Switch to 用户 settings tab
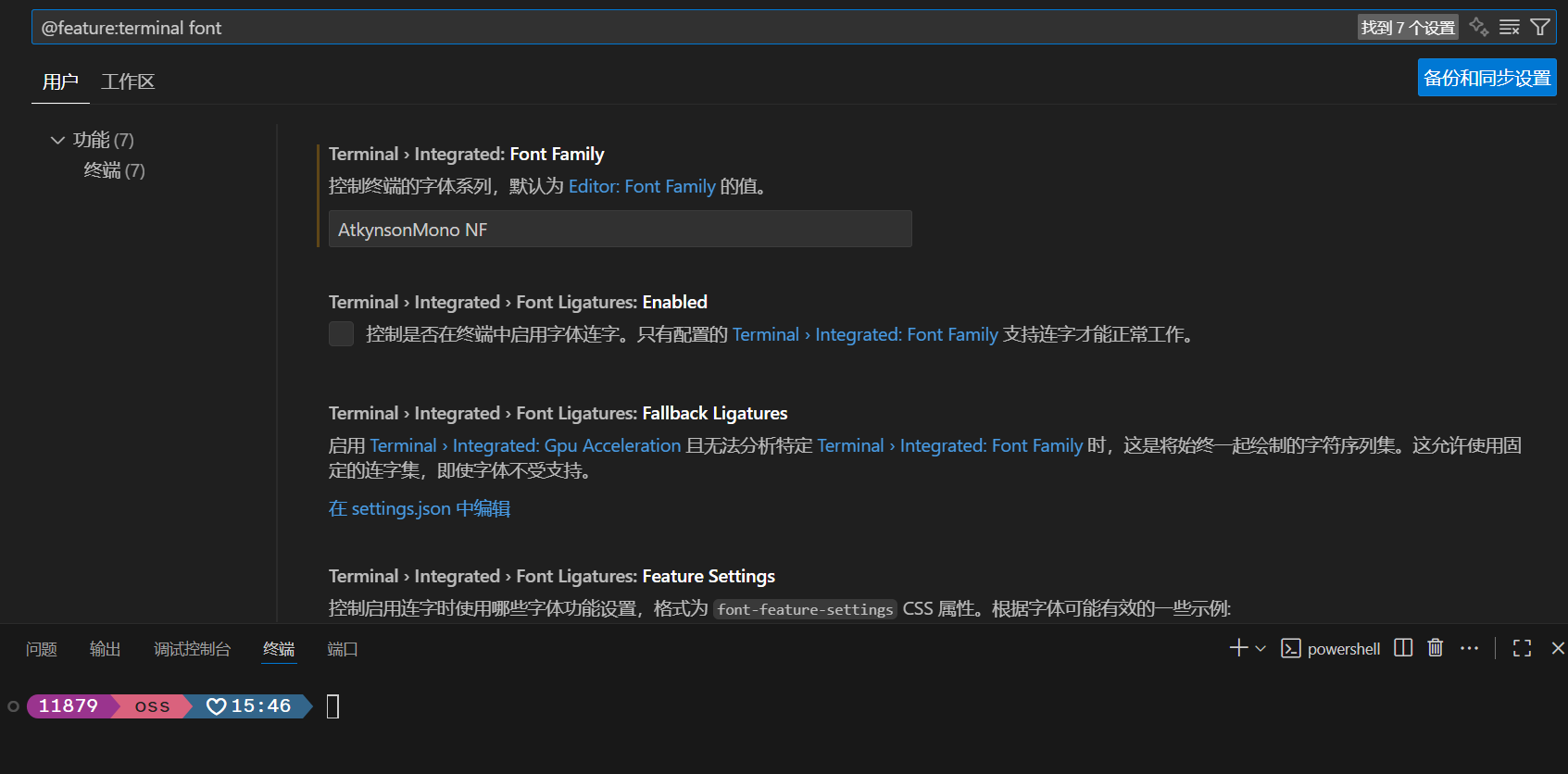This screenshot has width=1568, height=774. [x=60, y=82]
